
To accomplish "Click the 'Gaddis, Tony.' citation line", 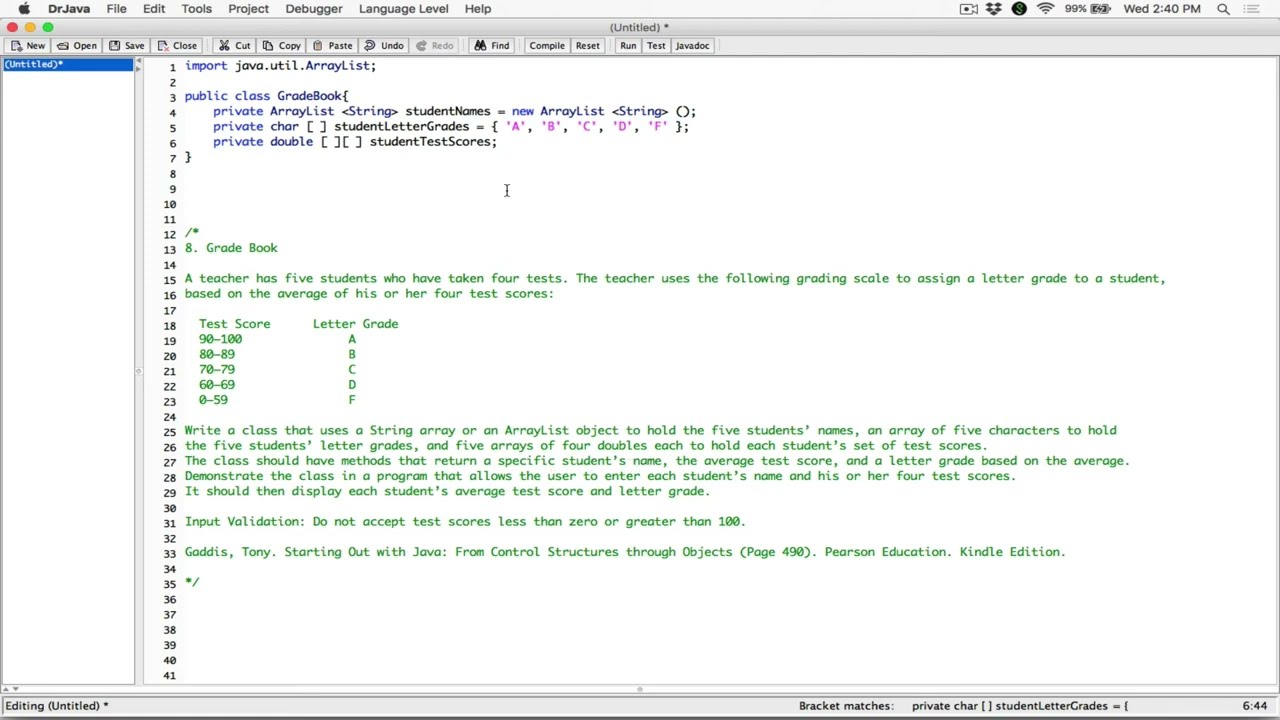I will (625, 552).
